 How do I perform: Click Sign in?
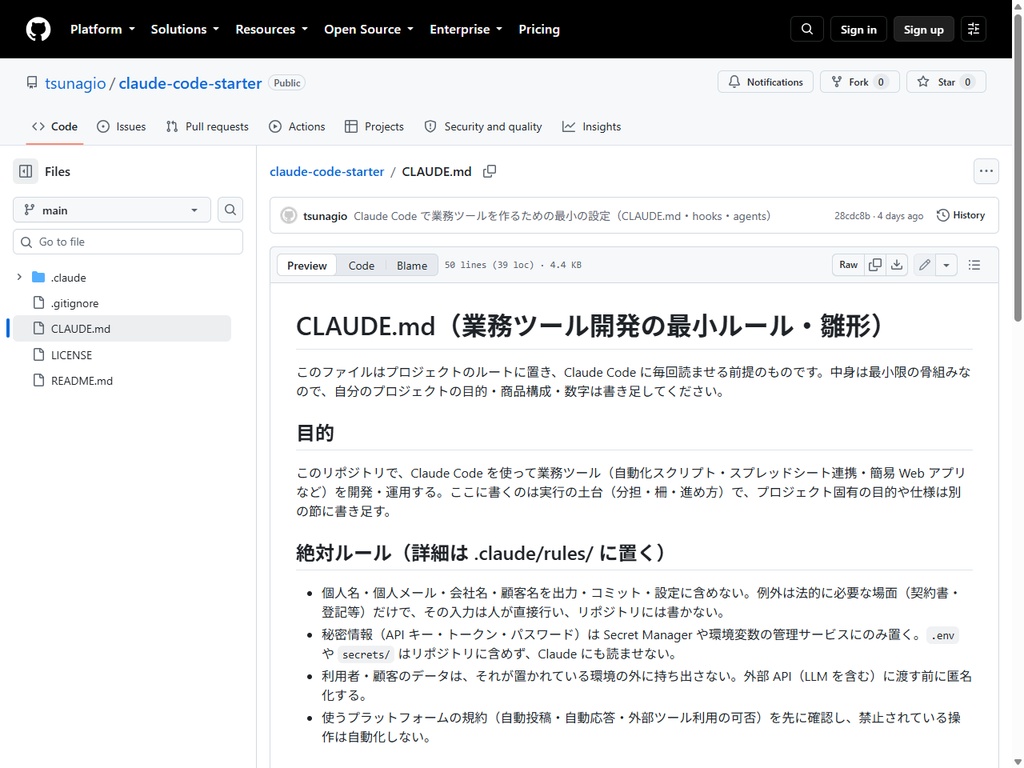[x=858, y=29]
